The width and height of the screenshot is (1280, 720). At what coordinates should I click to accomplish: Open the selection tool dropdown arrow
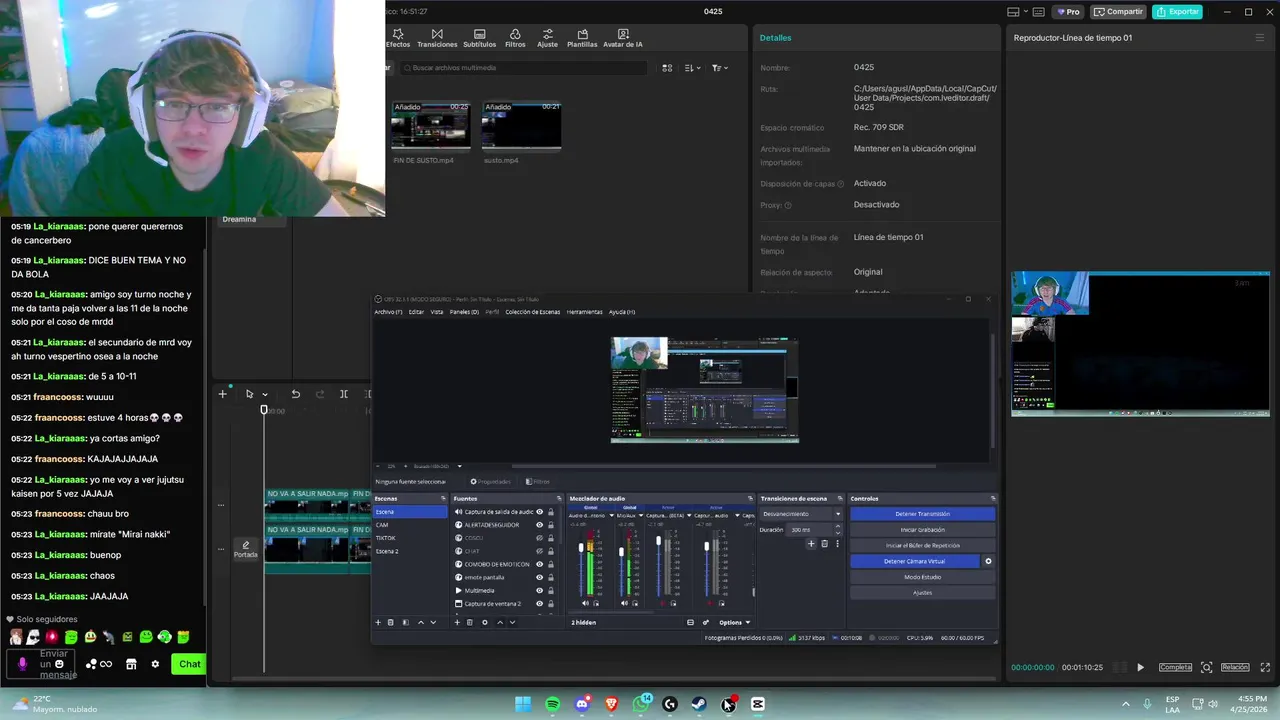point(264,395)
